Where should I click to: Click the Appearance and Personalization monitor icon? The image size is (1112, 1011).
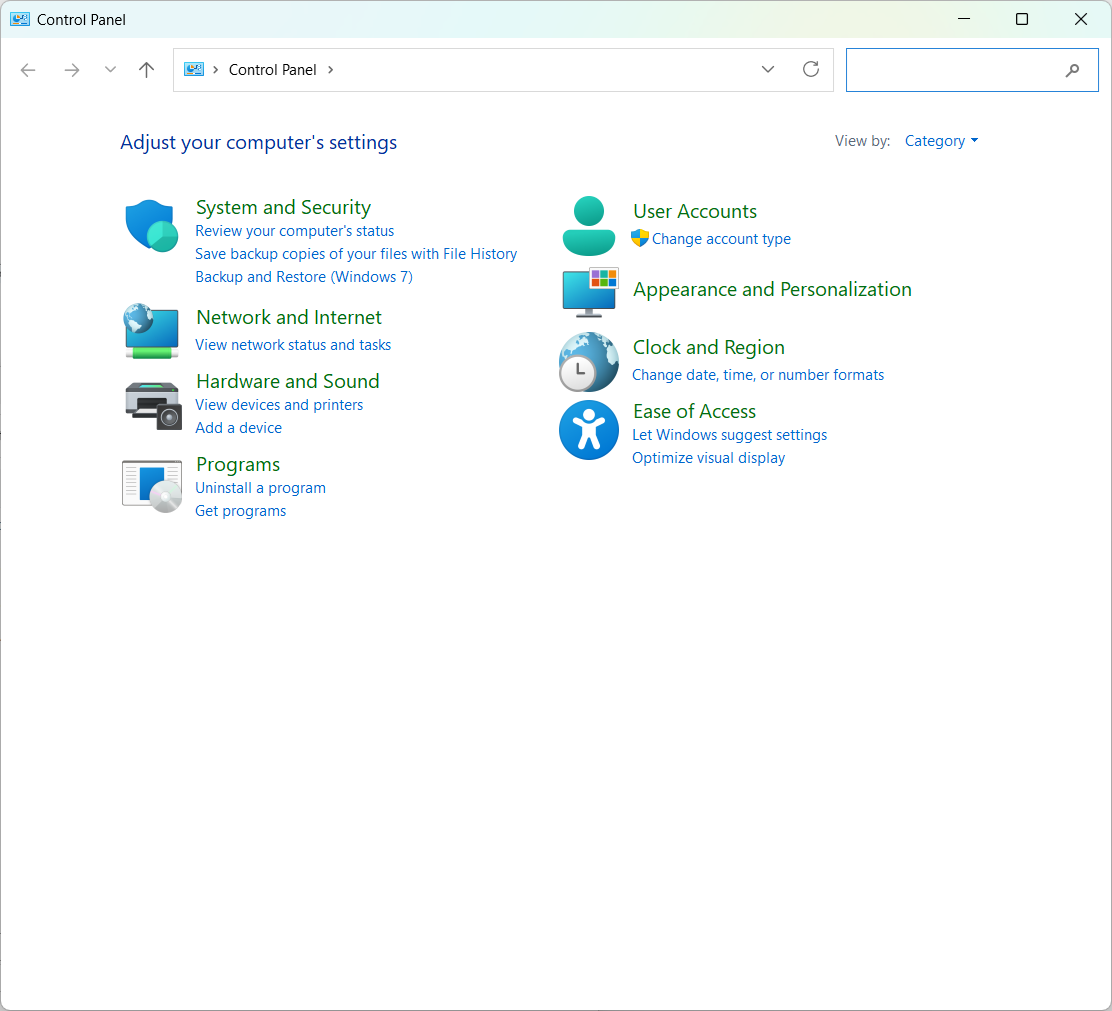pyautogui.click(x=590, y=292)
